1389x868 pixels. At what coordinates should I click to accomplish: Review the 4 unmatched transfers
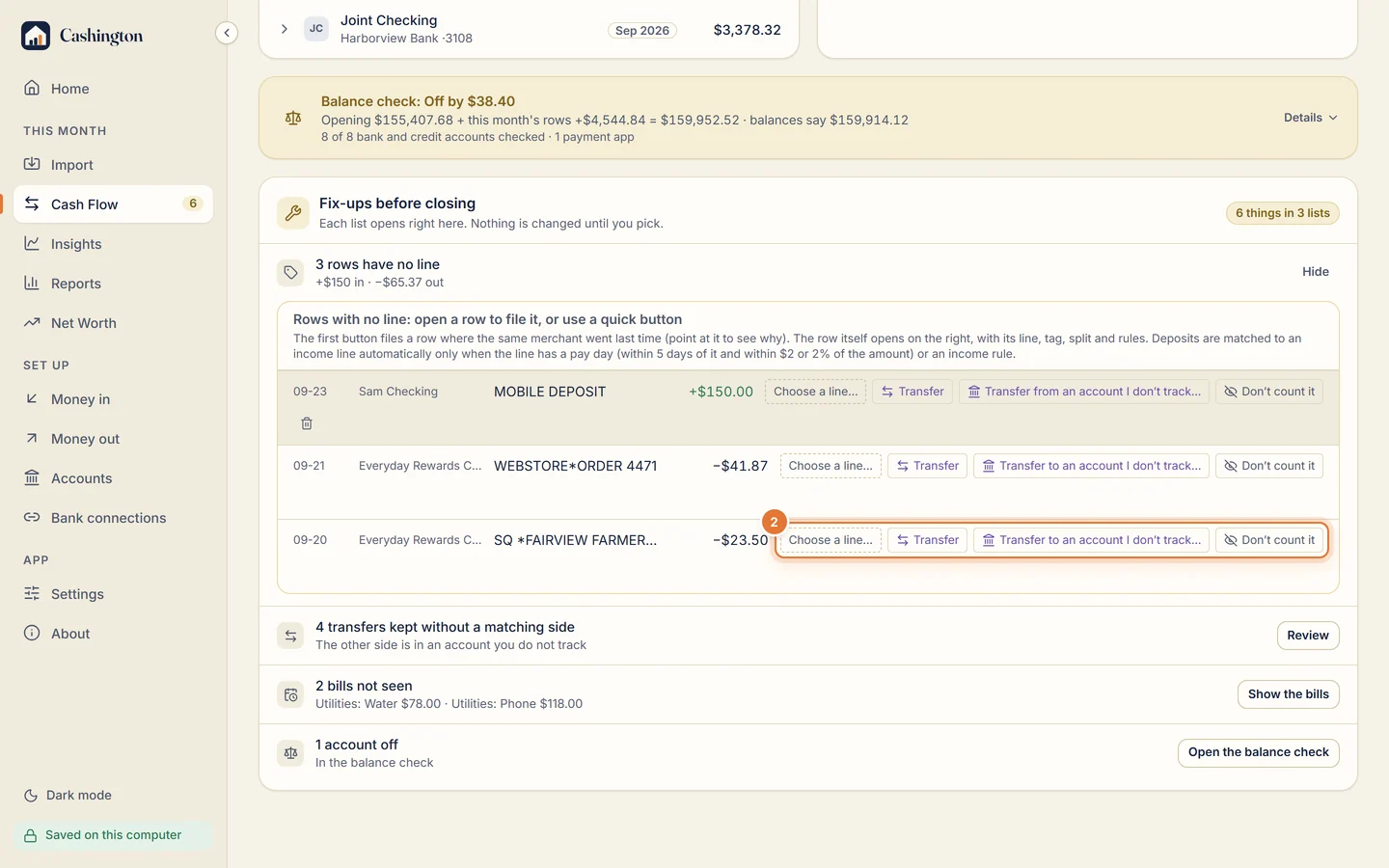1308,636
